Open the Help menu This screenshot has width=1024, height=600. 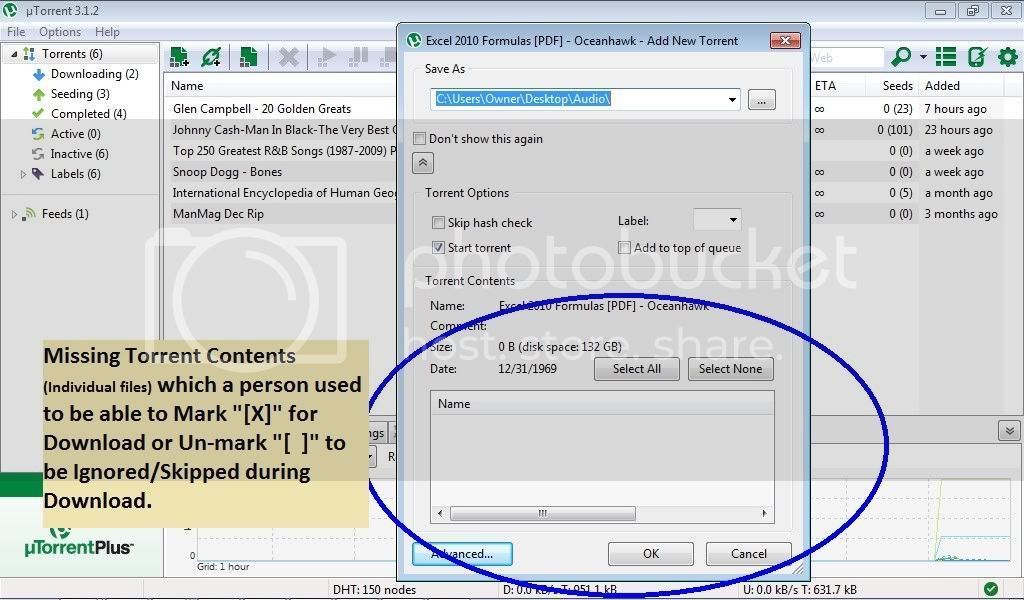coord(107,31)
